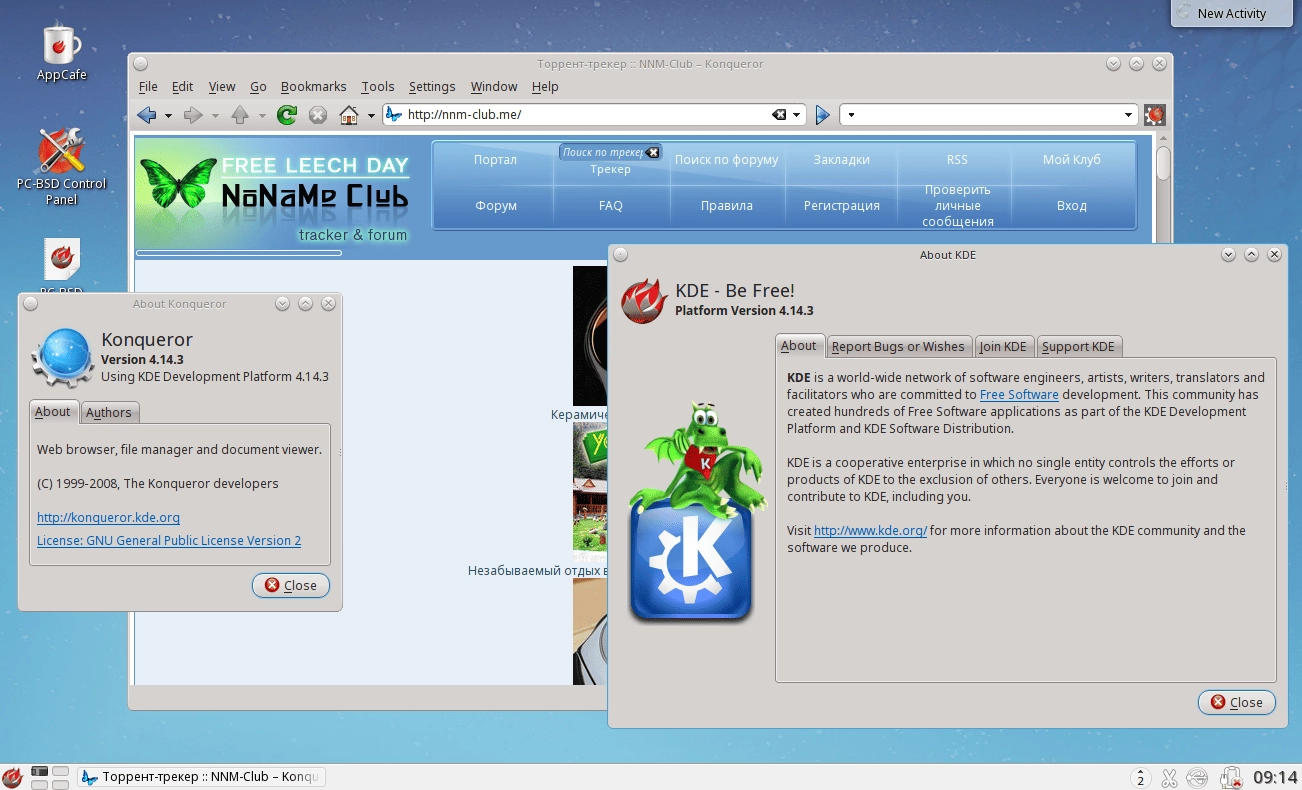Click the Вход navigation link
Viewport: 1302px width, 790px height.
(x=1071, y=205)
